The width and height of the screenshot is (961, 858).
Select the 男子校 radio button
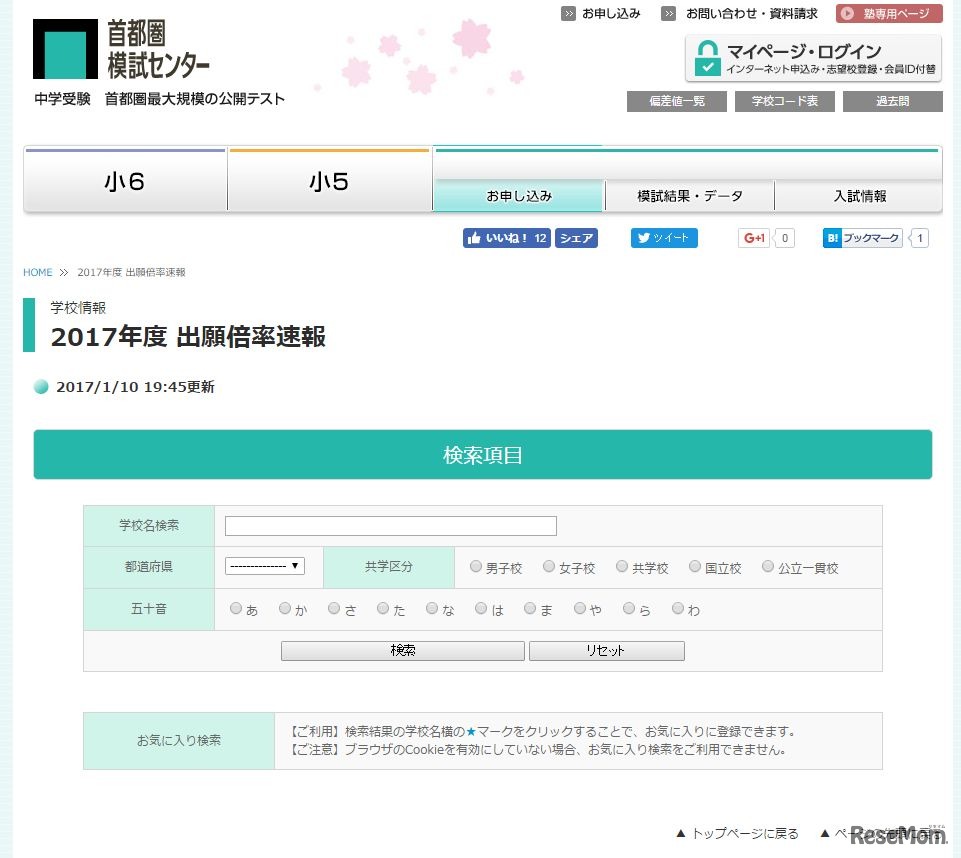(x=476, y=567)
